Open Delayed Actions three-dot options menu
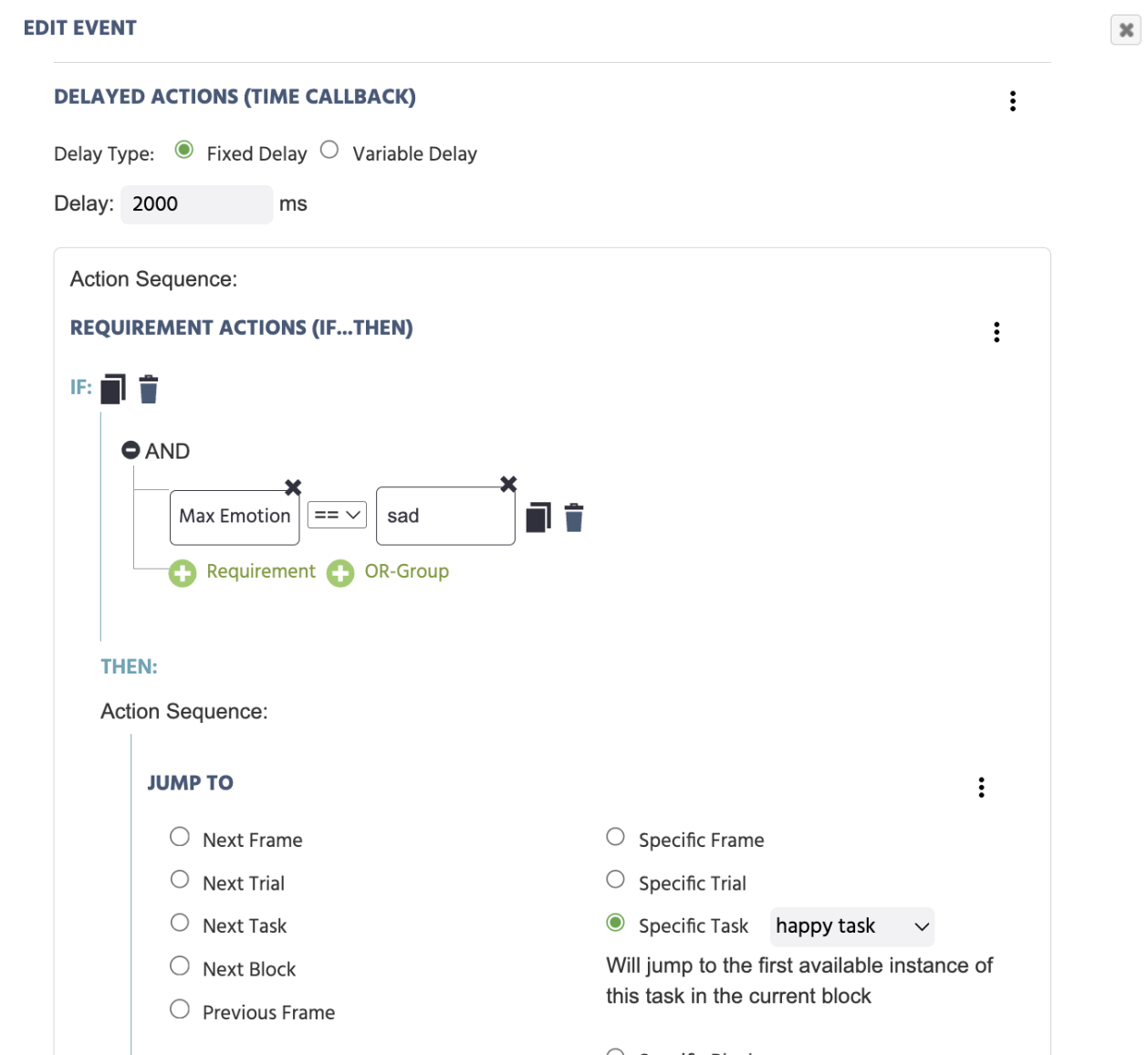The height and width of the screenshot is (1055, 1148). [x=1013, y=100]
